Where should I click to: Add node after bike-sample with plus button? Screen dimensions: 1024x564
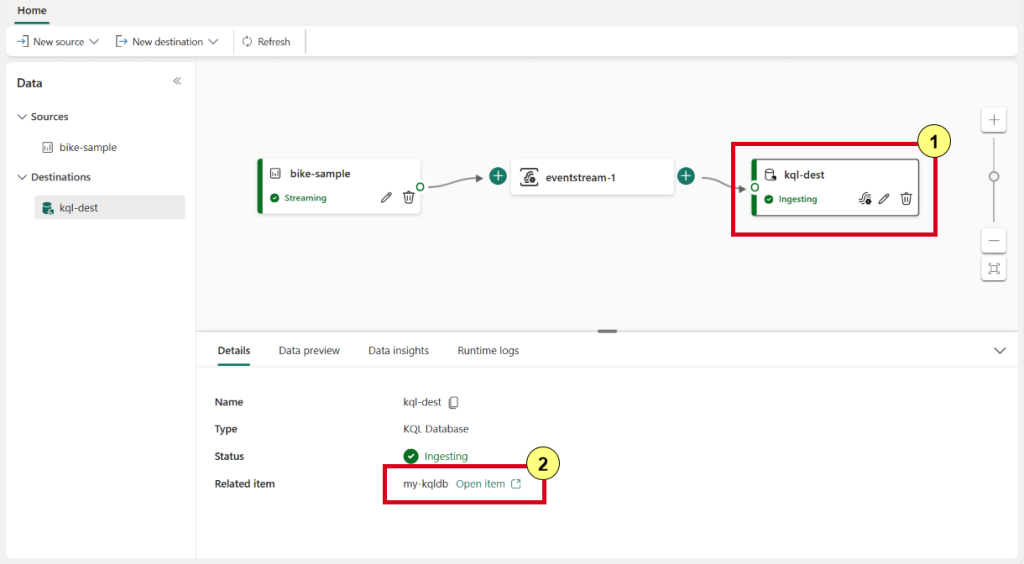point(498,176)
